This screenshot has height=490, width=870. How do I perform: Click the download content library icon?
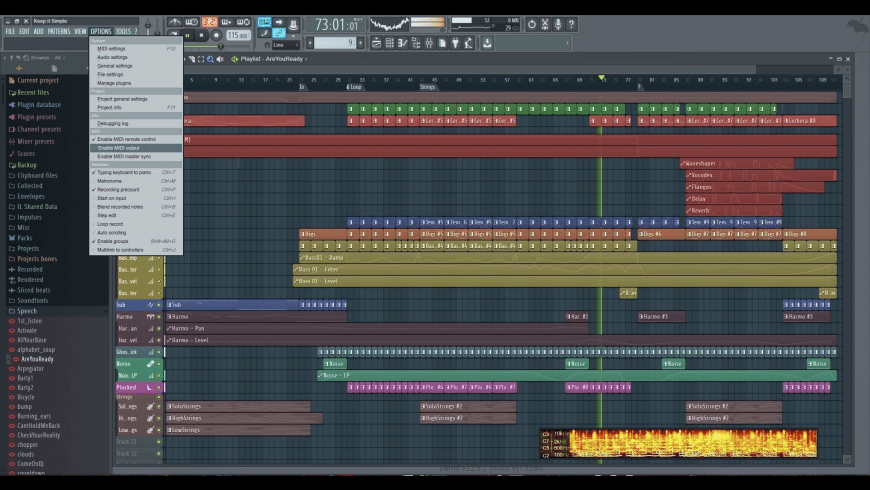tap(487, 43)
